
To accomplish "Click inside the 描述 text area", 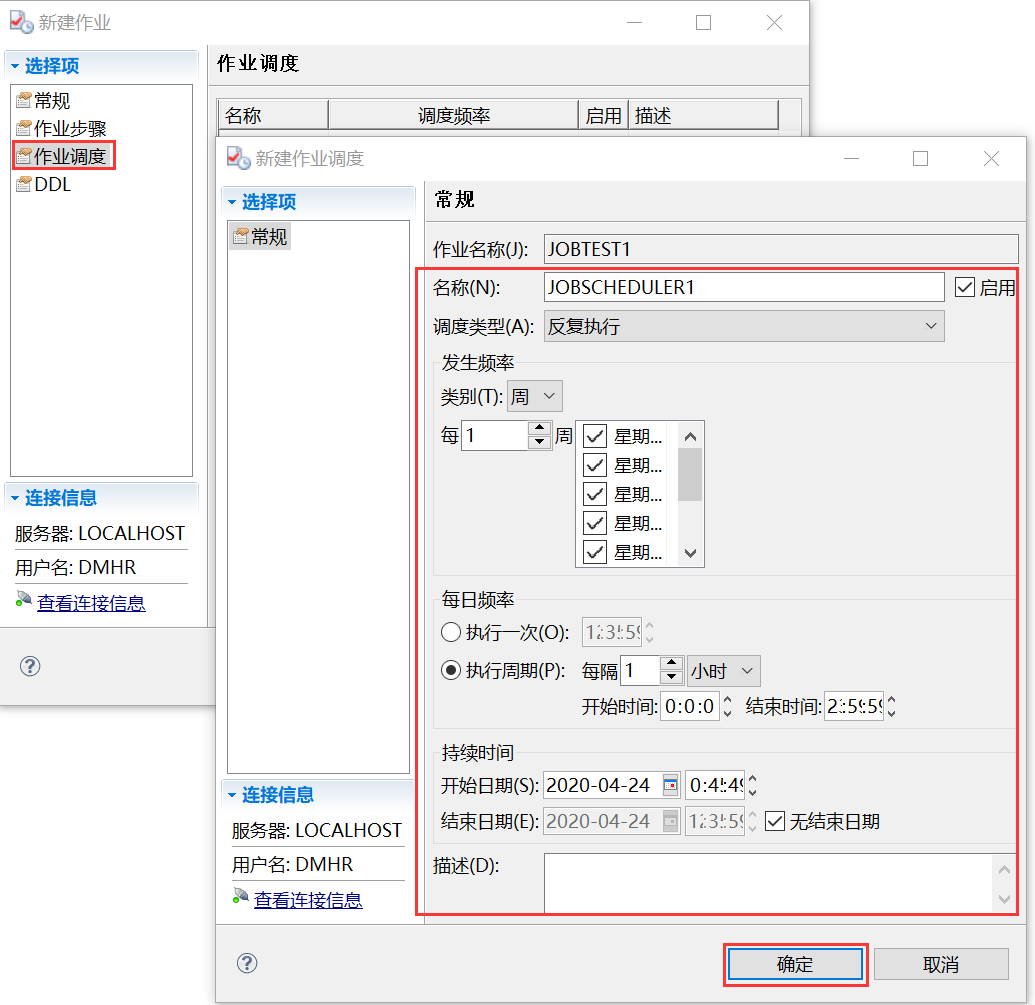I will (x=768, y=882).
